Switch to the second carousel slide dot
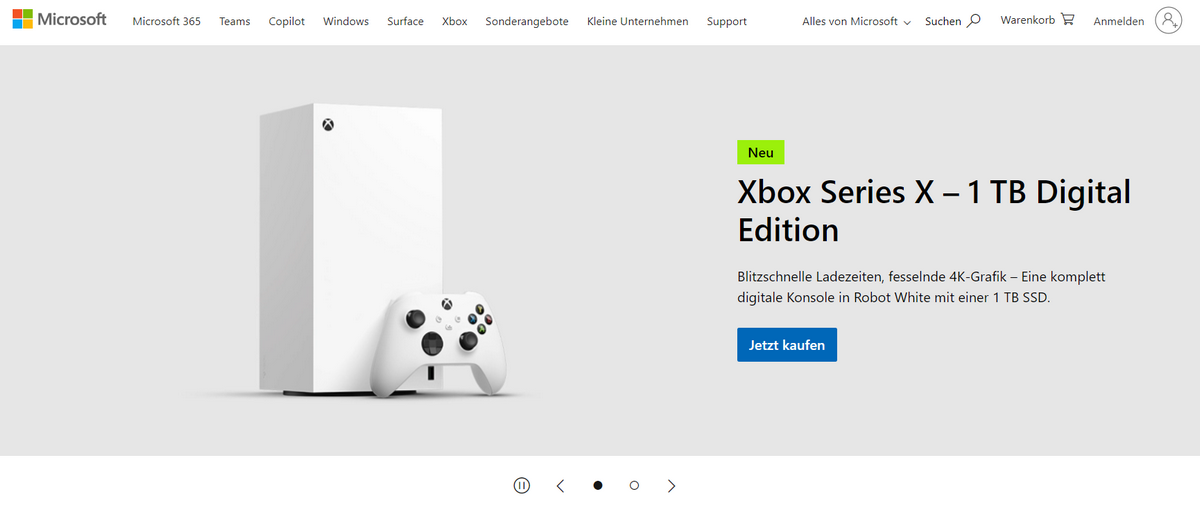 [x=634, y=485]
